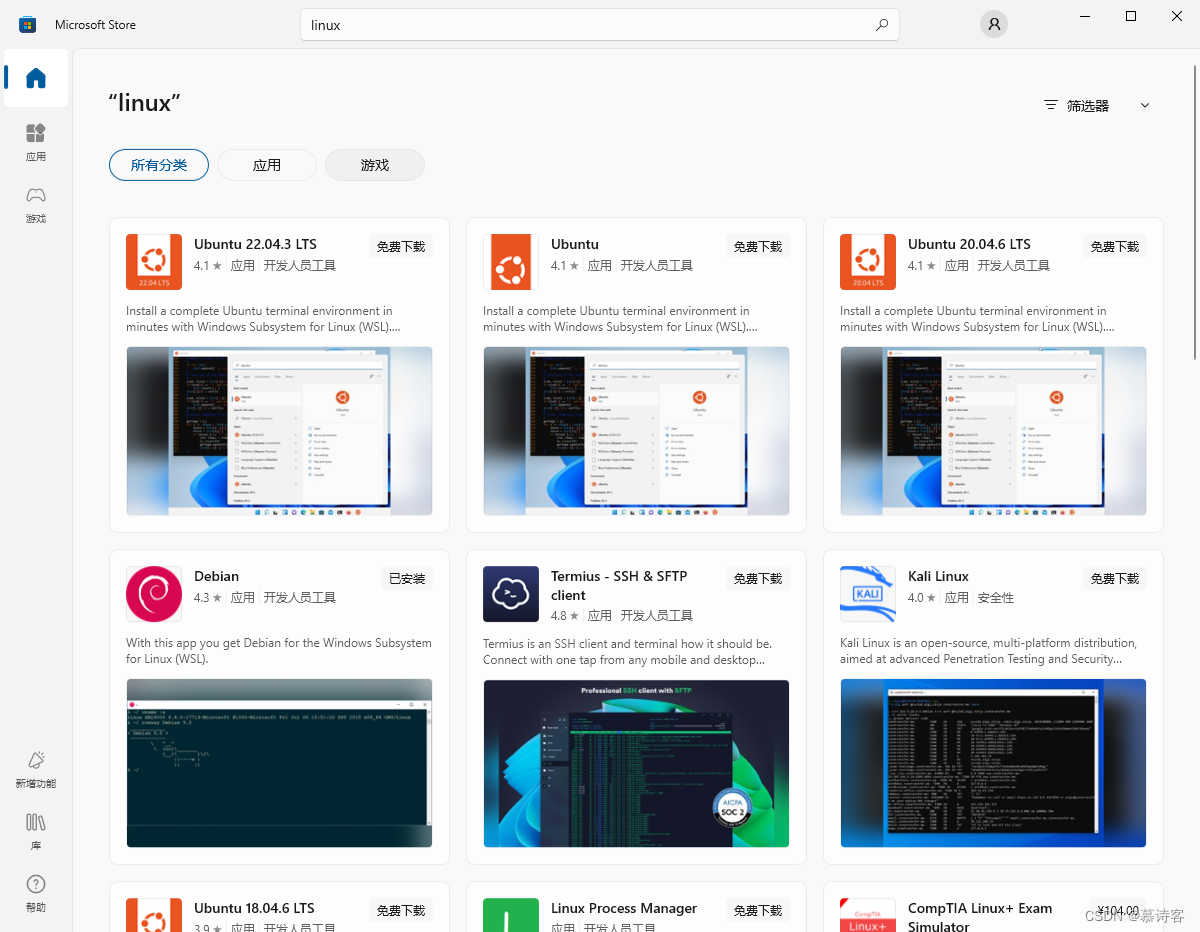Click free download for plain Ubuntu
This screenshot has width=1200, height=932.
[x=758, y=246]
